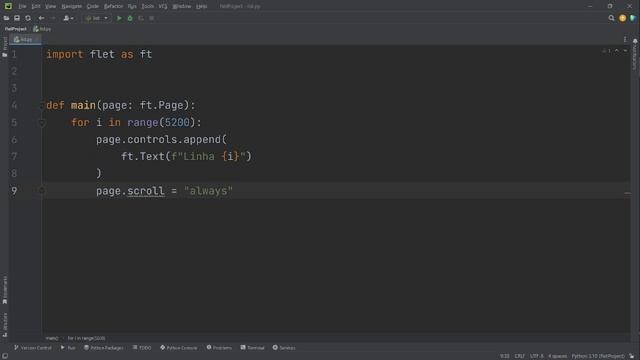Open the Run menu
This screenshot has height=360, width=640.
tap(132, 7)
